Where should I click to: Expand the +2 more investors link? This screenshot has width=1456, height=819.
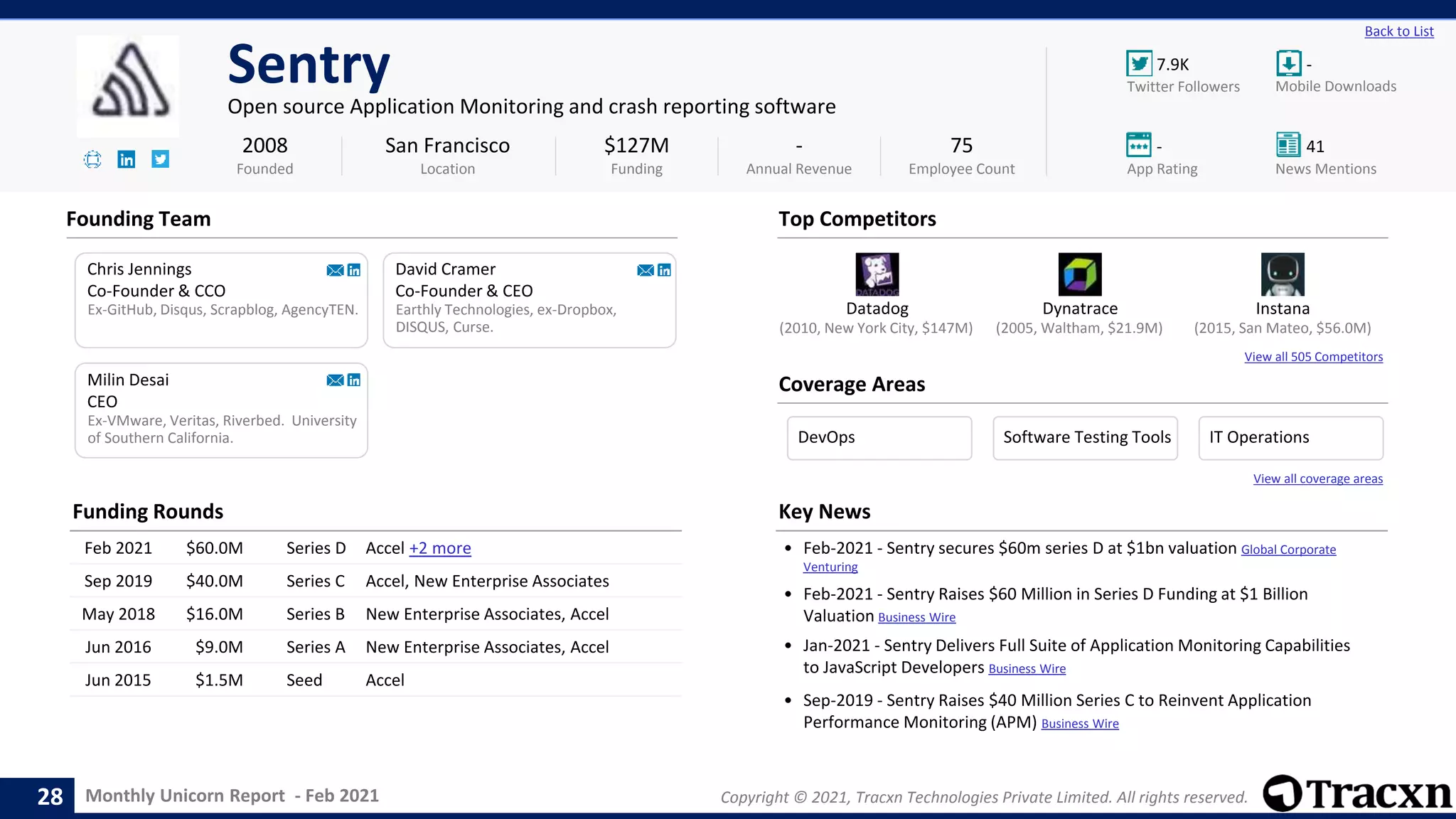[440, 548]
